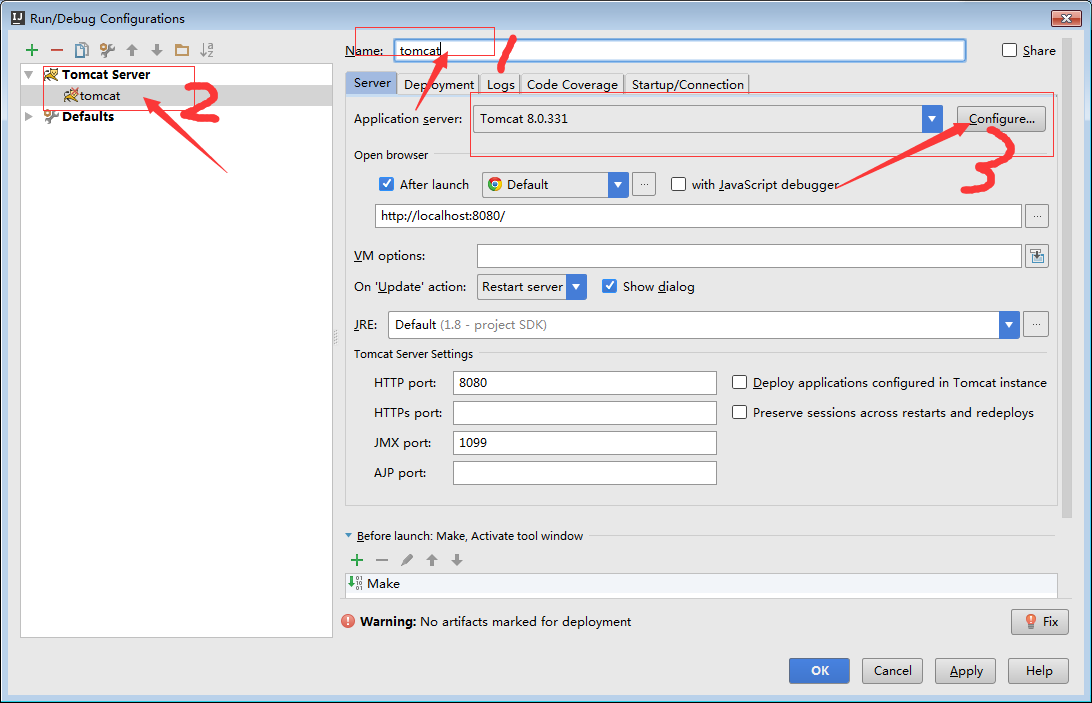This screenshot has width=1092, height=703.
Task: Click the browse button next to browser dropdown
Action: tap(644, 185)
